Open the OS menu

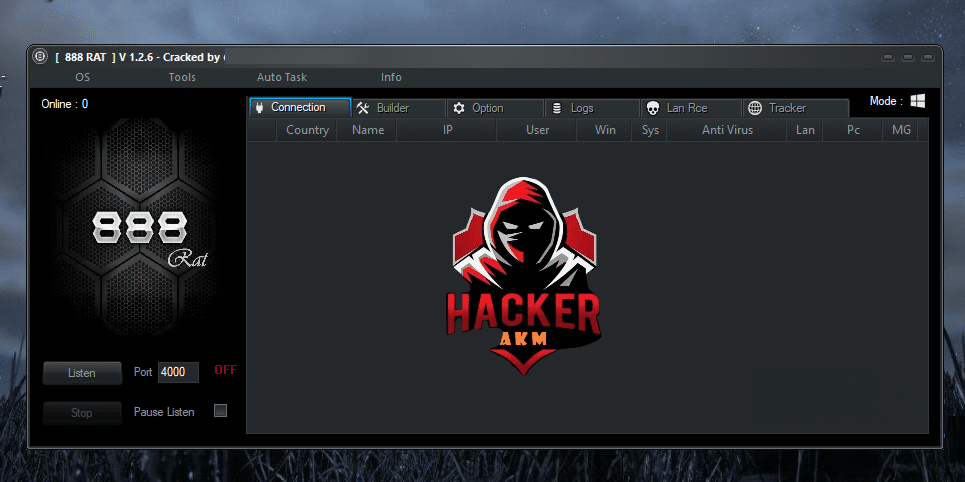82,77
